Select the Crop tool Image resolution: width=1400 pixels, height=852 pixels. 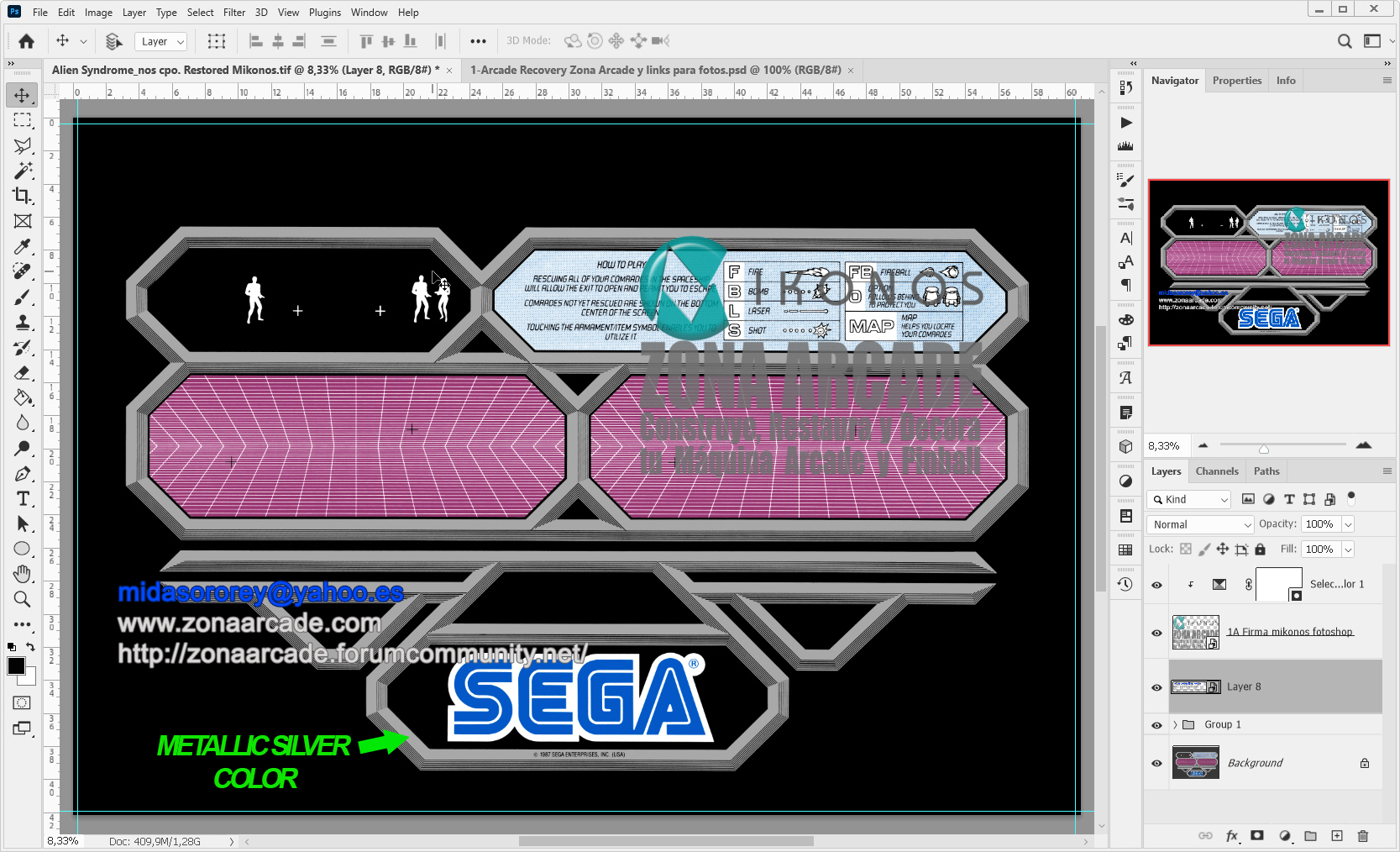pos(23,196)
